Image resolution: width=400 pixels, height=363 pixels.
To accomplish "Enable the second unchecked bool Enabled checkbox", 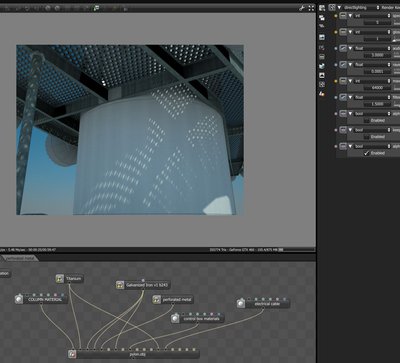I will coord(366,137).
